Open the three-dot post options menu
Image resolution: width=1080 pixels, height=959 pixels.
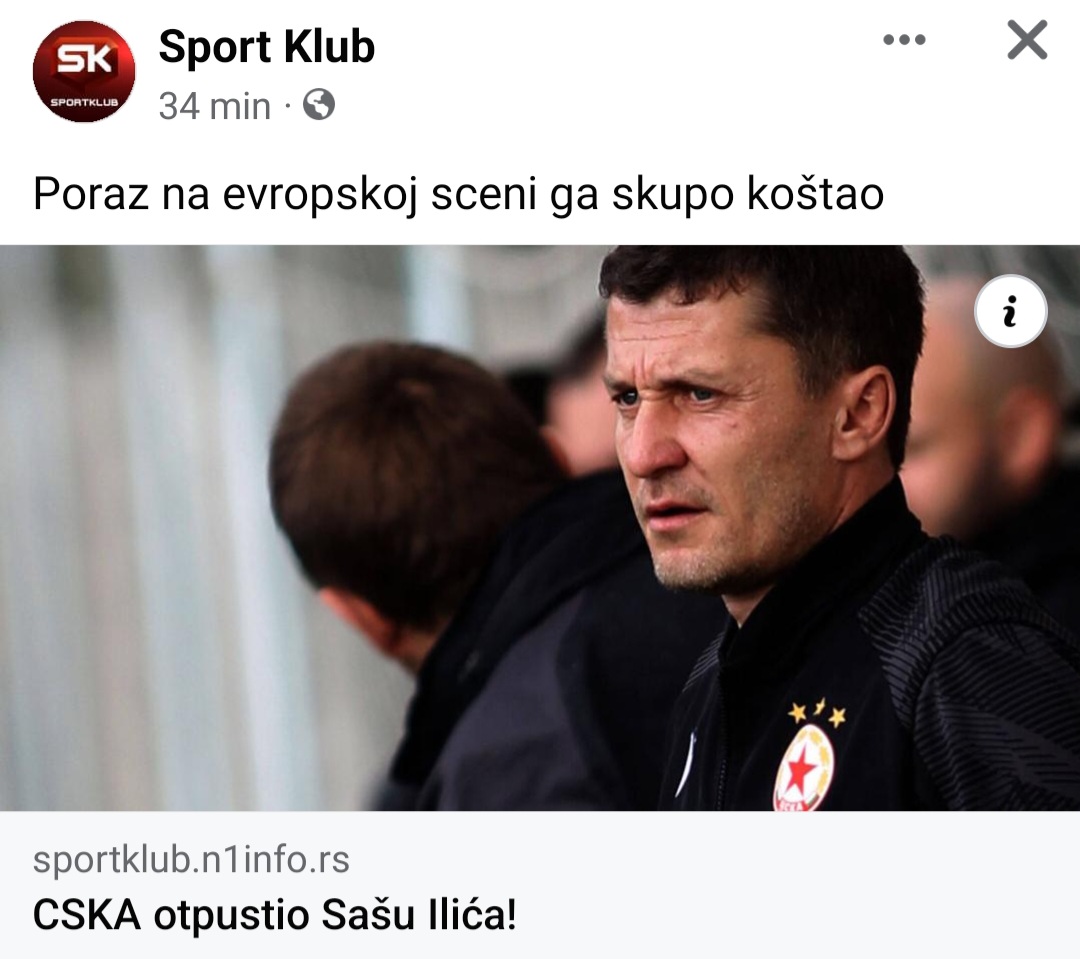pyautogui.click(x=904, y=40)
